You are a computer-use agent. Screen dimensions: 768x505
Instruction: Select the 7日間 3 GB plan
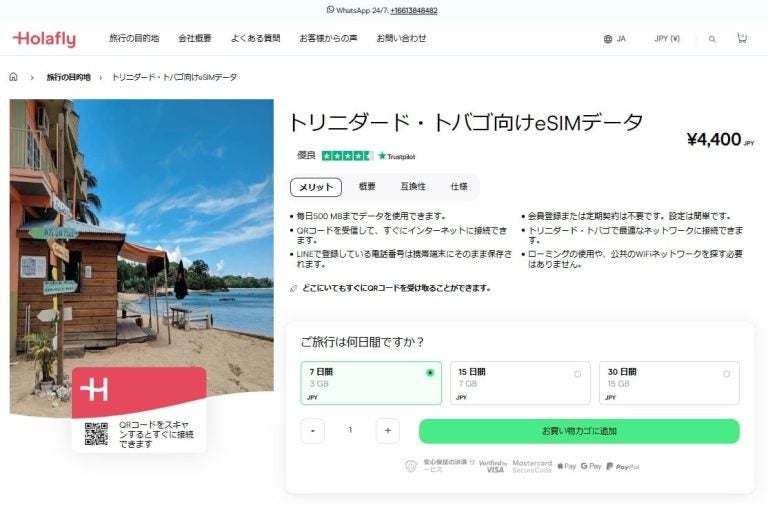[x=371, y=383]
